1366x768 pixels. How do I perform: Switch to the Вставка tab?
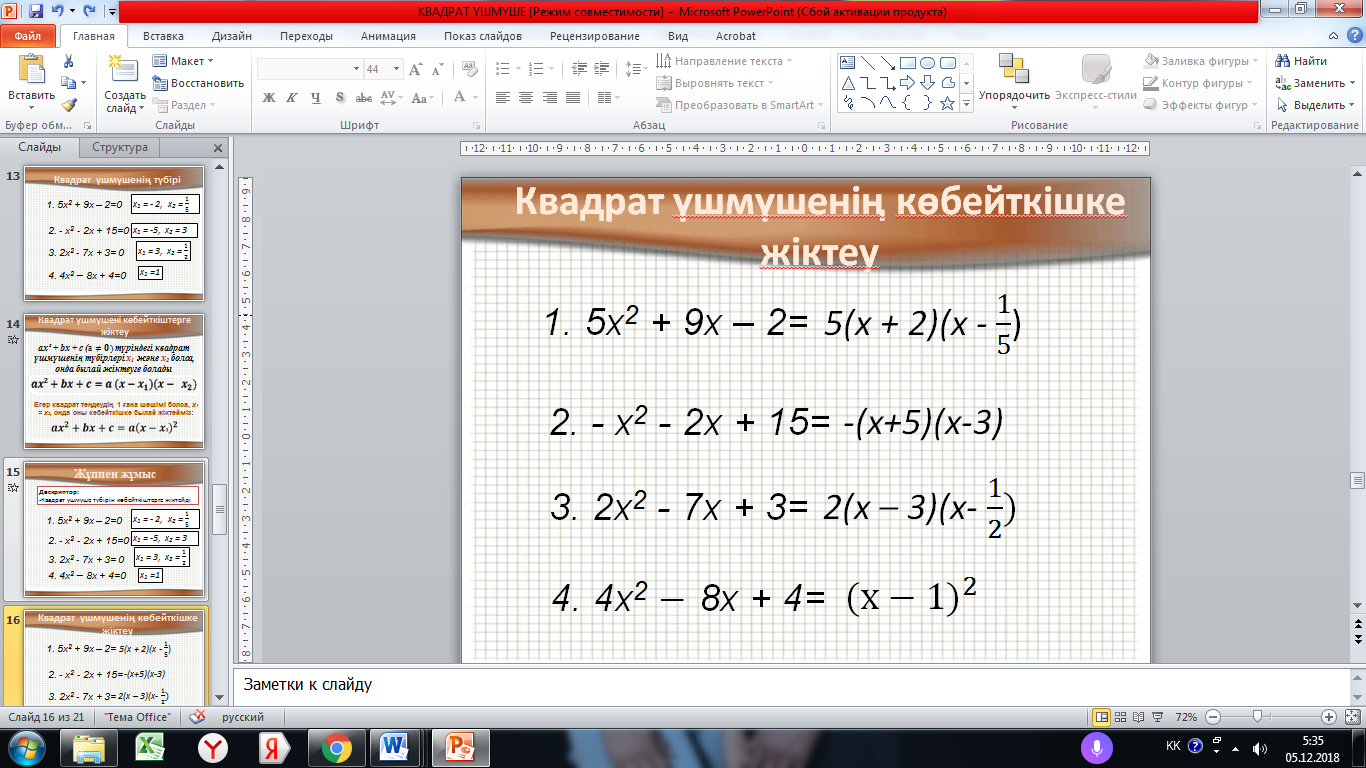pos(163,36)
